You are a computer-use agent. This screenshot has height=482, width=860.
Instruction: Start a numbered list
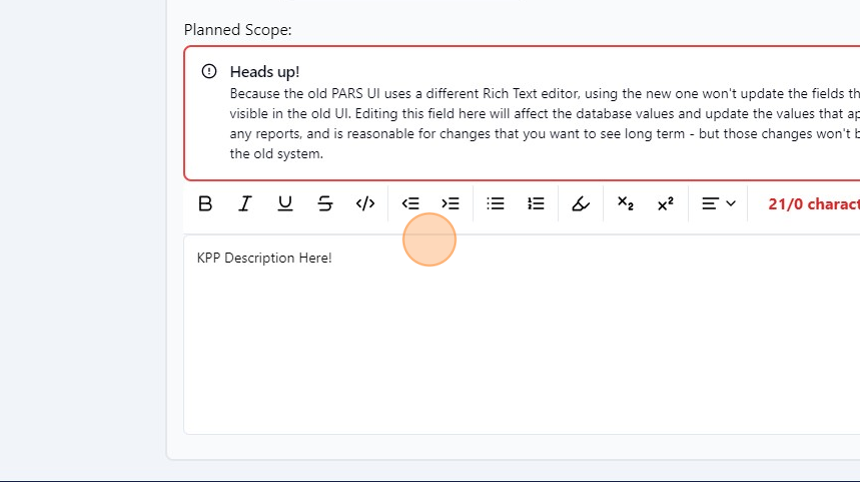(536, 204)
